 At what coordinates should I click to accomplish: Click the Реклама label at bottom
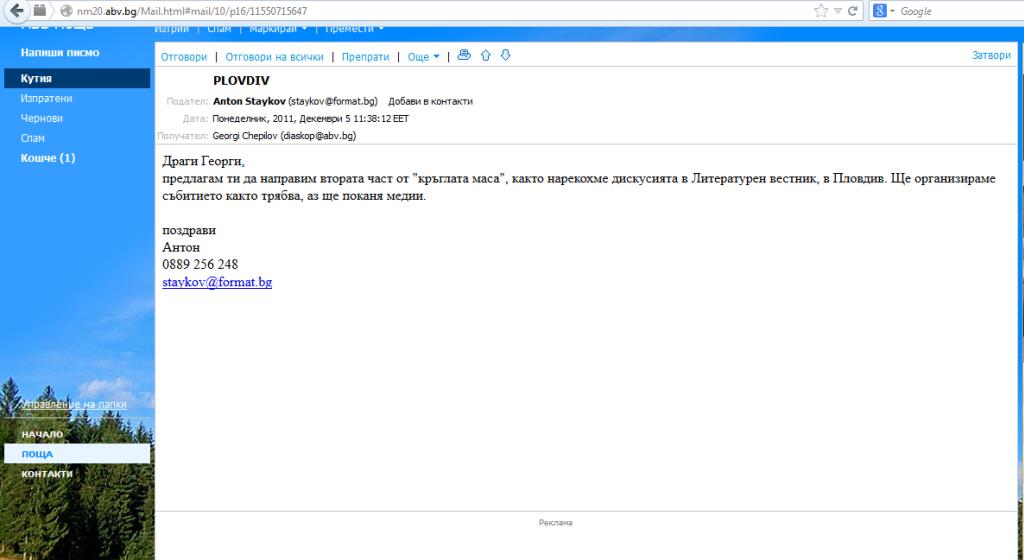[556, 523]
